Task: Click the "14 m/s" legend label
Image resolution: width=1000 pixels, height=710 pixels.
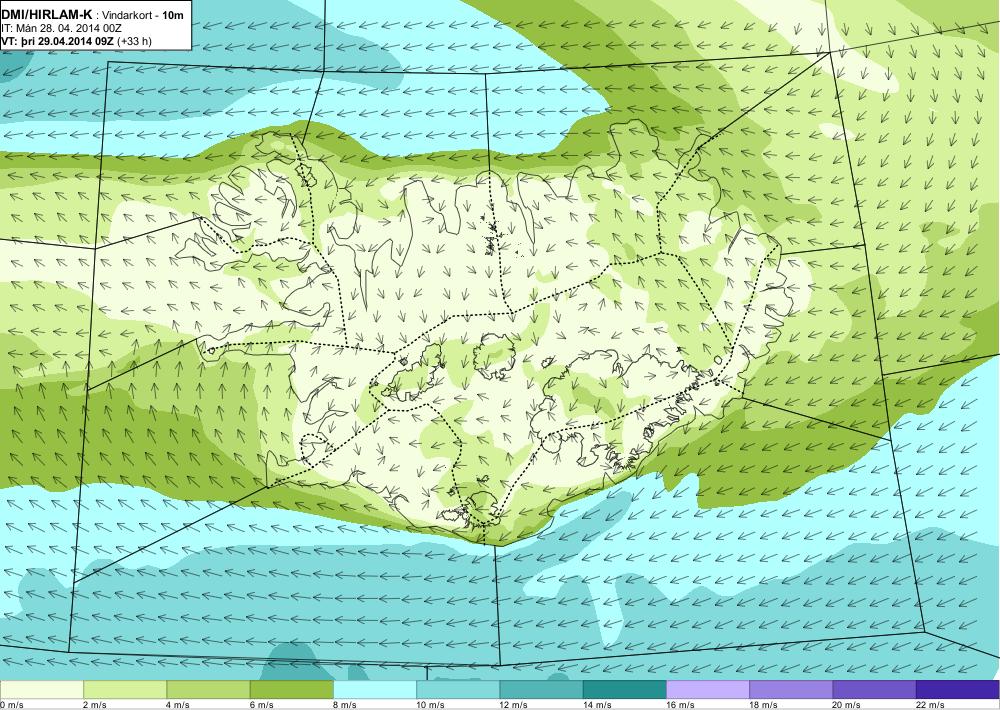Action: click(597, 705)
